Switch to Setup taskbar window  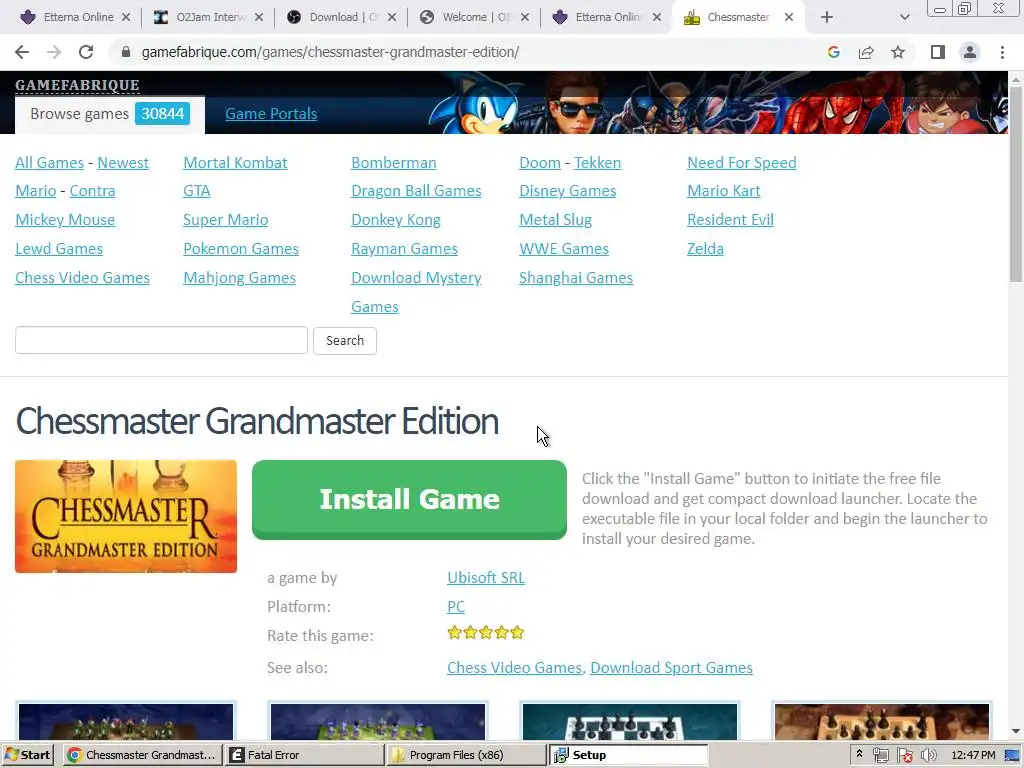coord(628,755)
